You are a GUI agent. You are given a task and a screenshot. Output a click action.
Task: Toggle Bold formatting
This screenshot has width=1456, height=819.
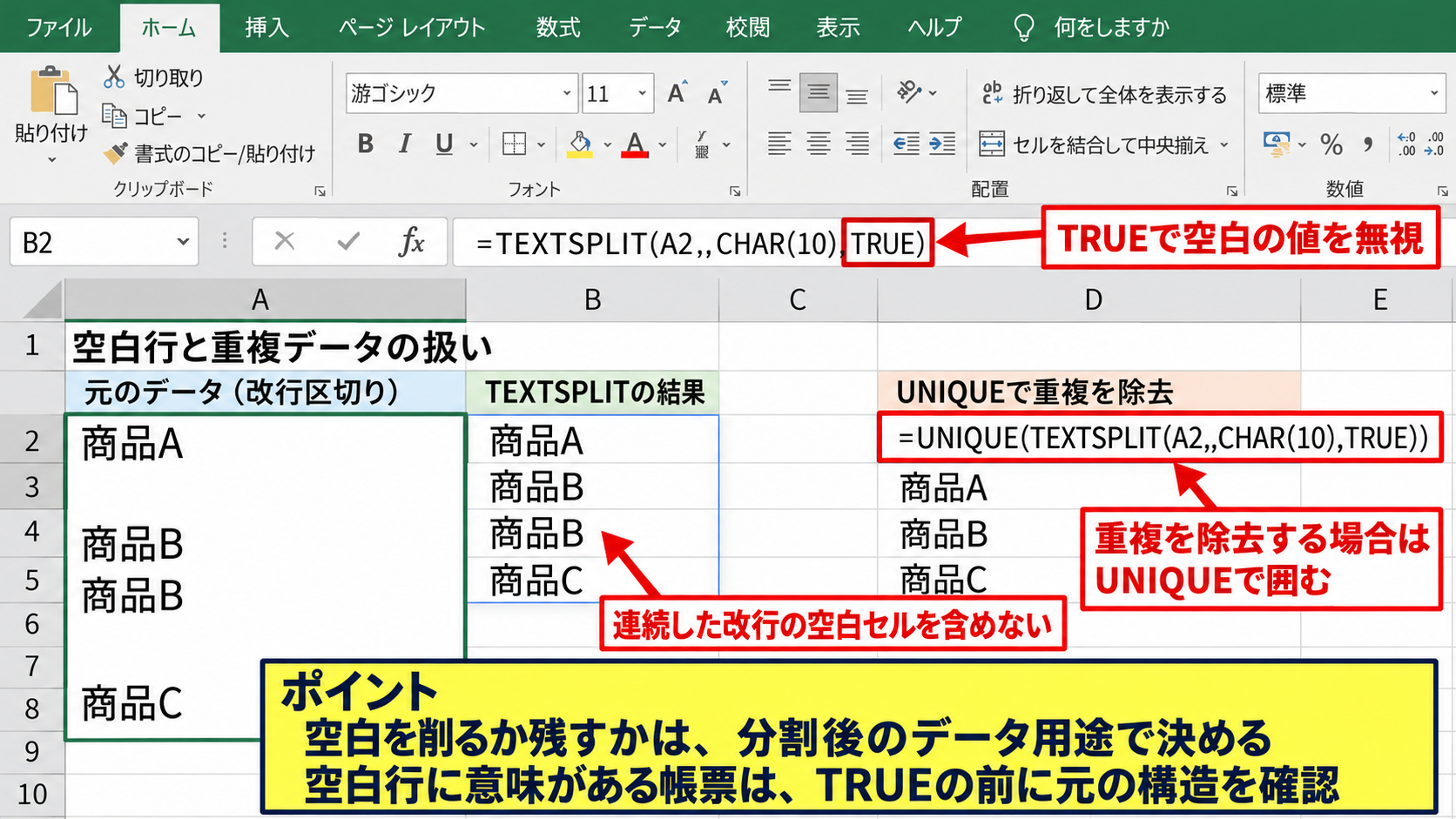point(366,144)
